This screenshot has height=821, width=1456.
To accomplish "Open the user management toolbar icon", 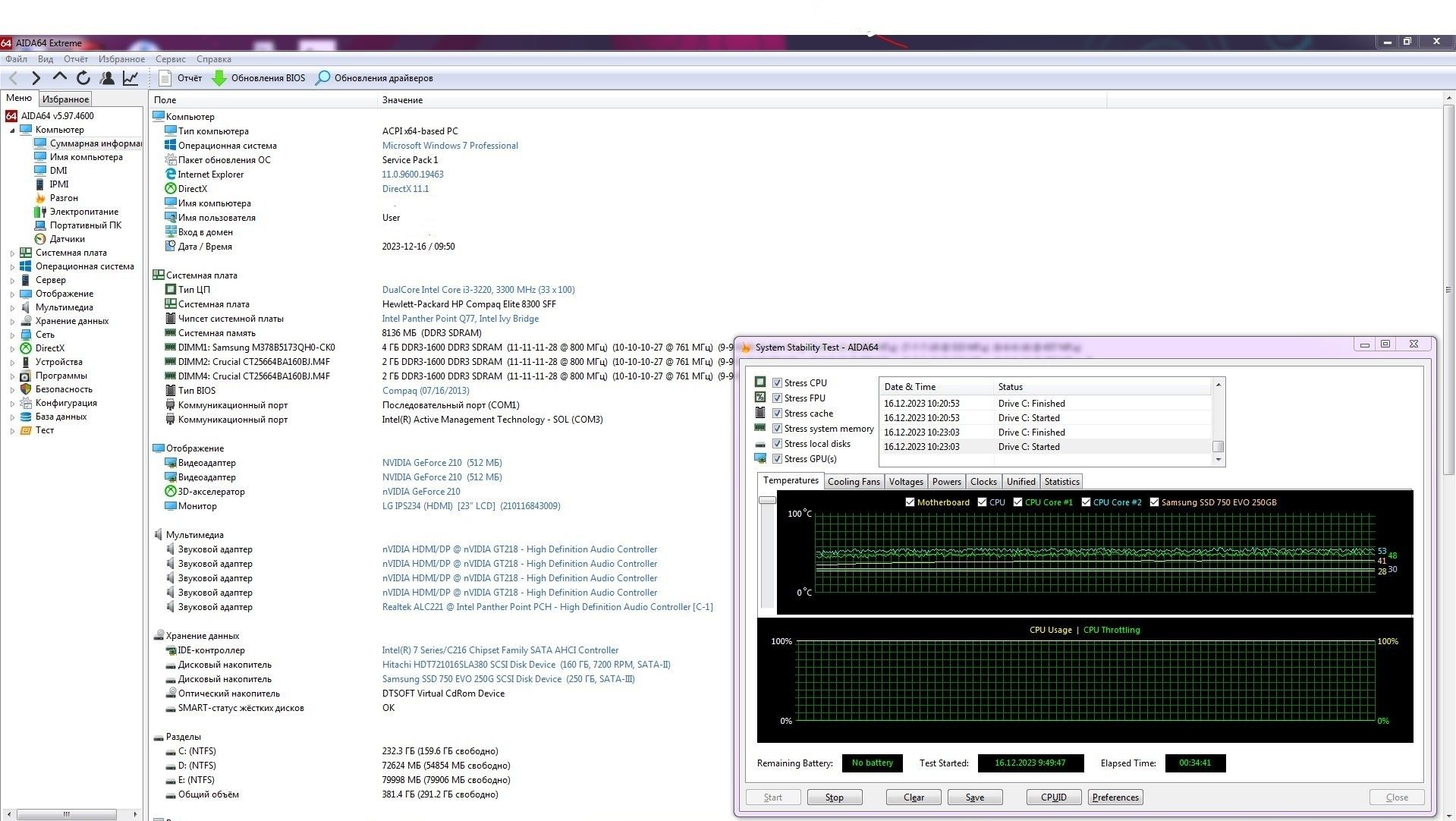I will point(107,77).
